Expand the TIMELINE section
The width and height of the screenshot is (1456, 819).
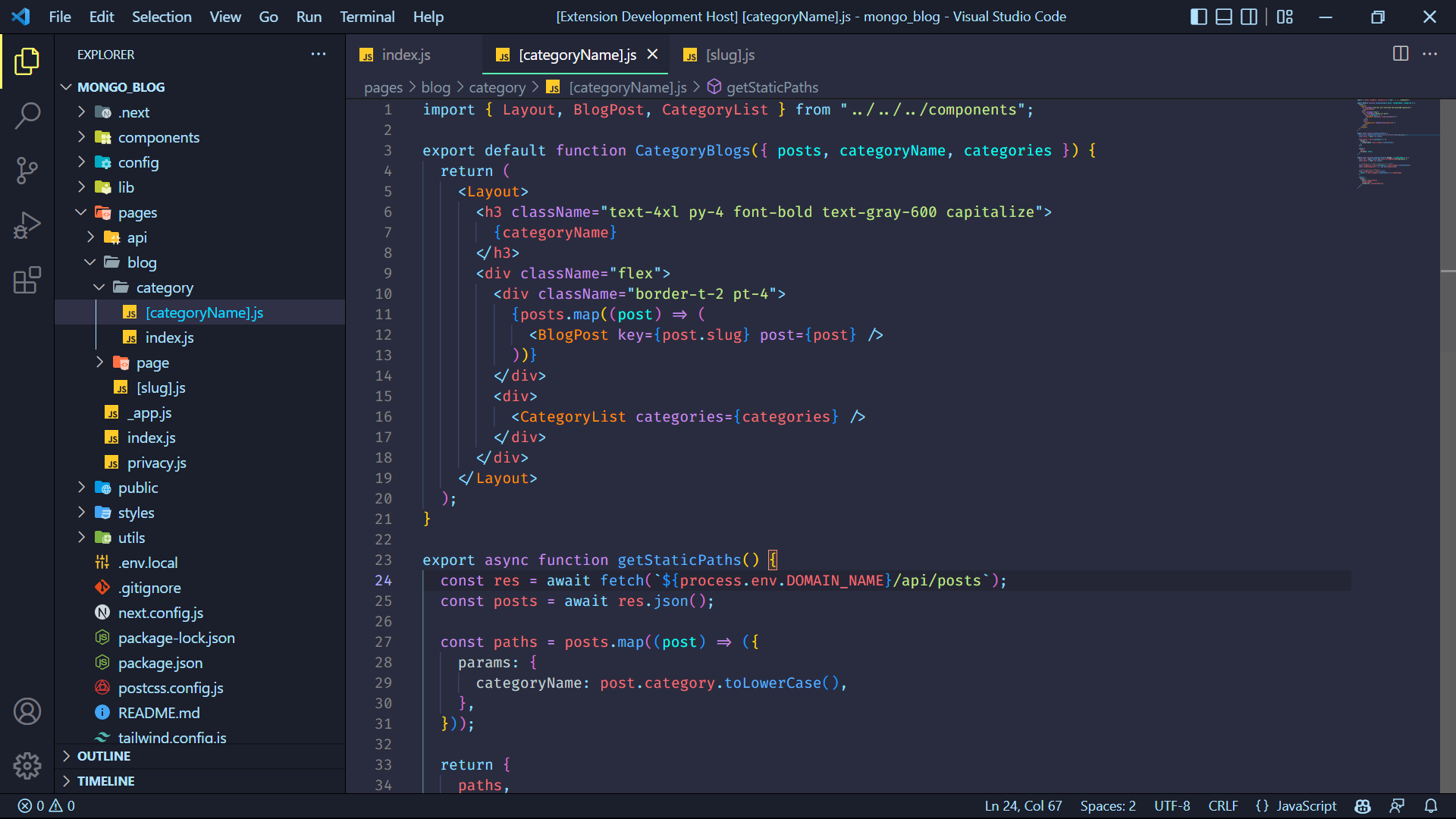(x=105, y=781)
